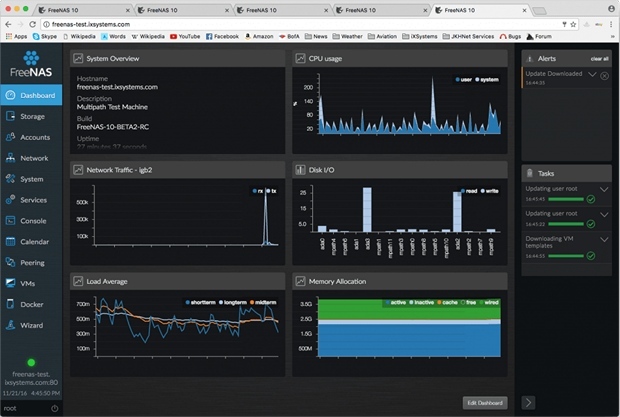Click the green connection status indicator
Screen dimensions: 620x417
pos(31,362)
